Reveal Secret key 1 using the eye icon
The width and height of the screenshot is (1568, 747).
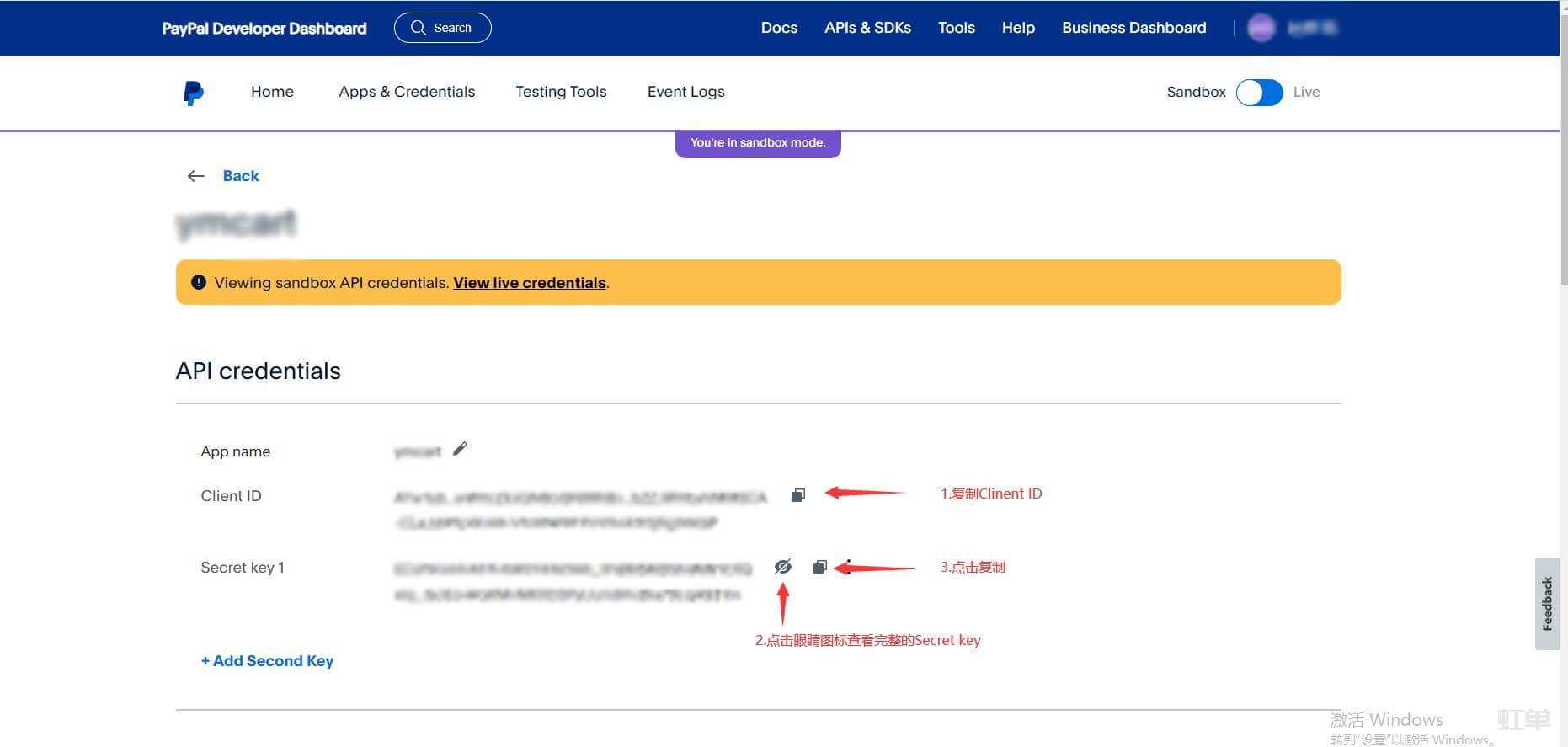click(x=783, y=567)
